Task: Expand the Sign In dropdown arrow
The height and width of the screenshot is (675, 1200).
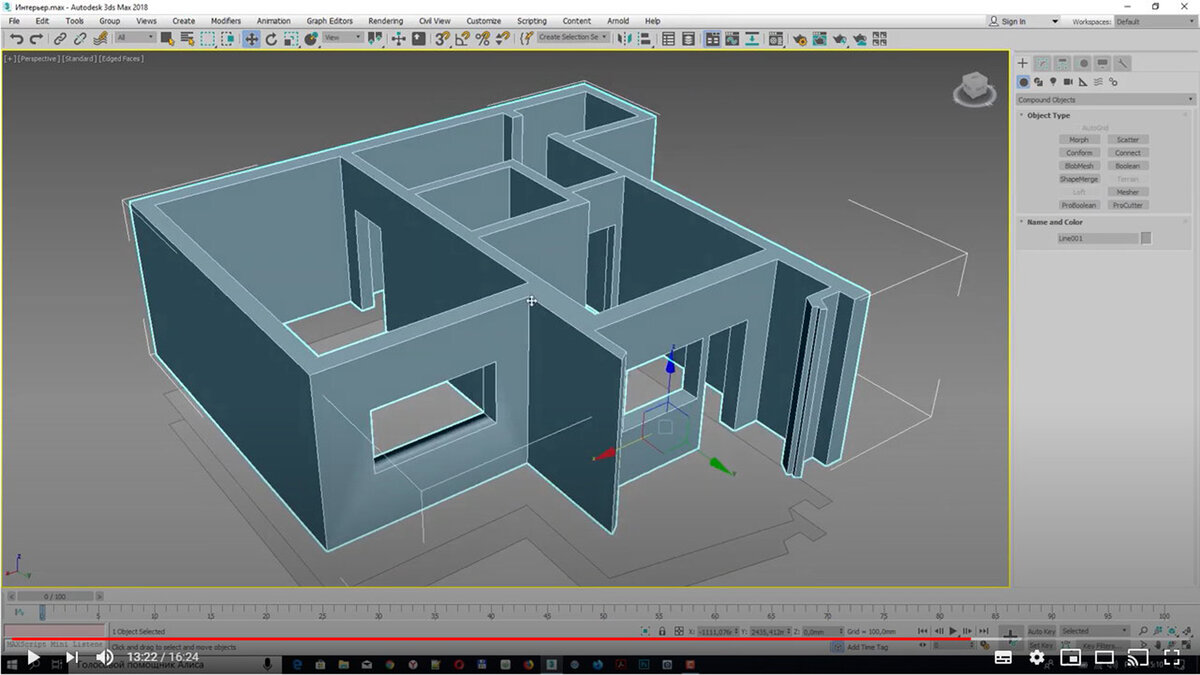Action: pyautogui.click(x=1054, y=21)
